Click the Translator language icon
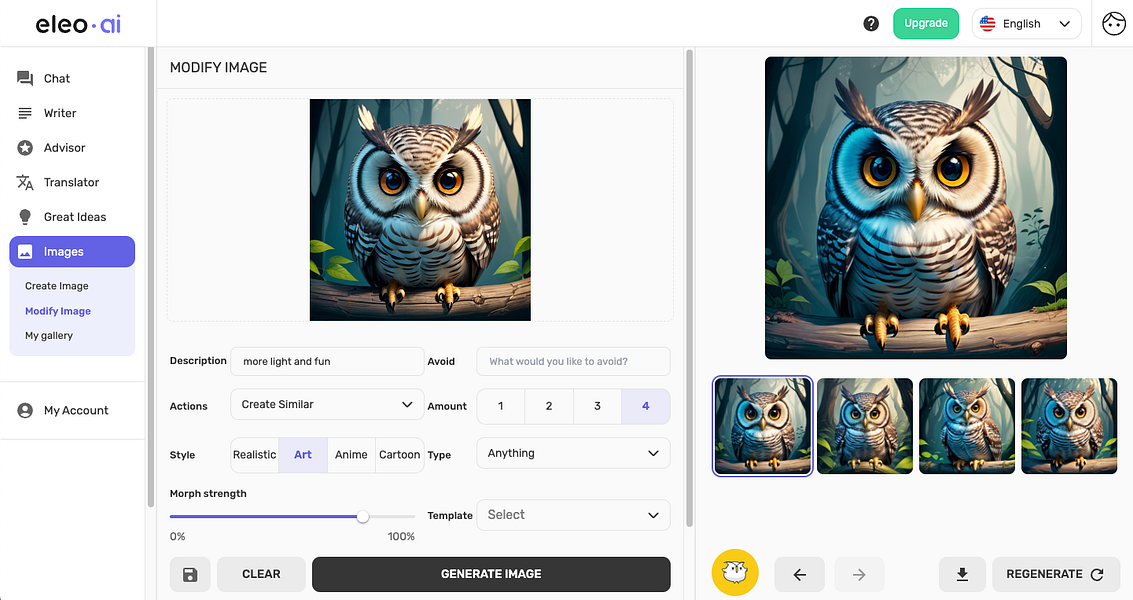The width and height of the screenshot is (1133, 600). [25, 182]
